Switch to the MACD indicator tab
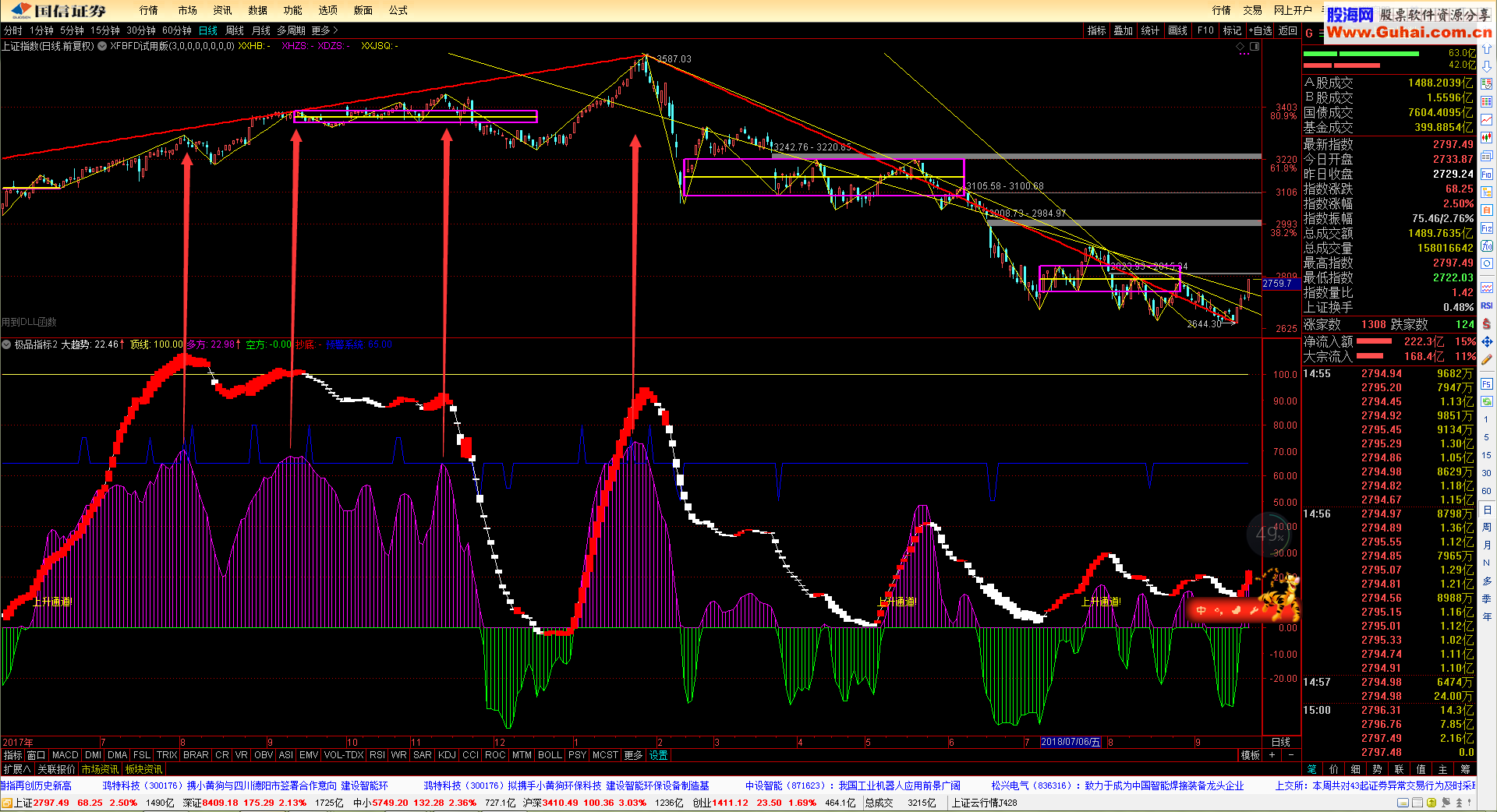1497x812 pixels. 65,755
